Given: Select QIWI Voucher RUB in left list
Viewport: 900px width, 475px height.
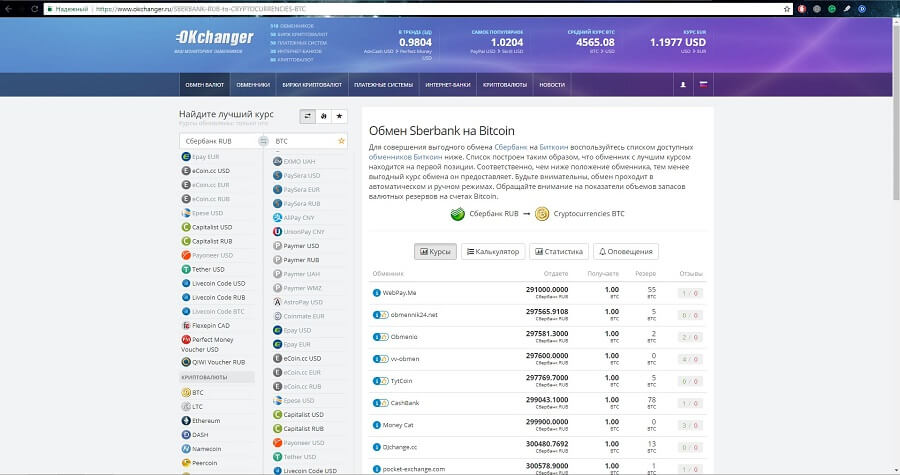Looking at the screenshot, I should coord(213,362).
